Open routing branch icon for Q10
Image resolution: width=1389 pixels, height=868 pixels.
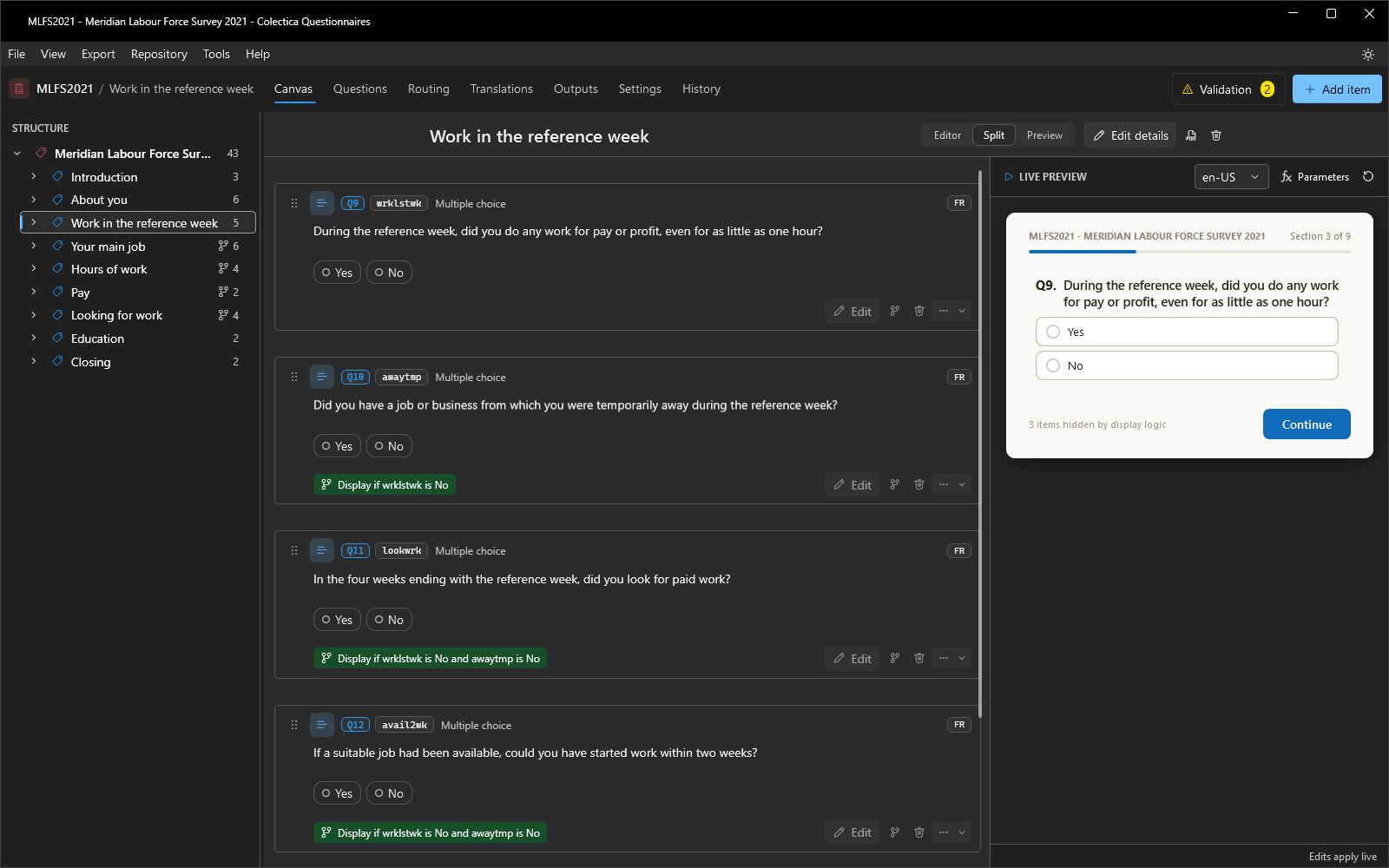(895, 484)
